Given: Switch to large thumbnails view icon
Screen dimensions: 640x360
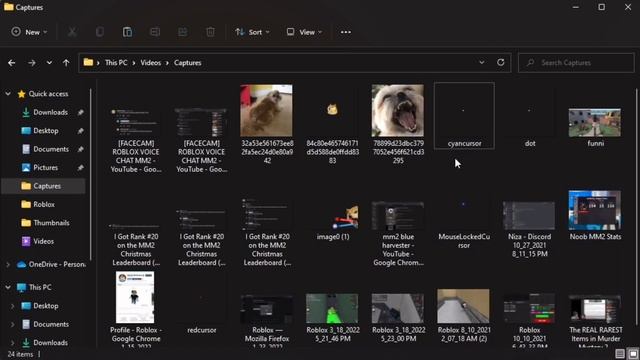Looking at the screenshot, I should (x=632, y=353).
